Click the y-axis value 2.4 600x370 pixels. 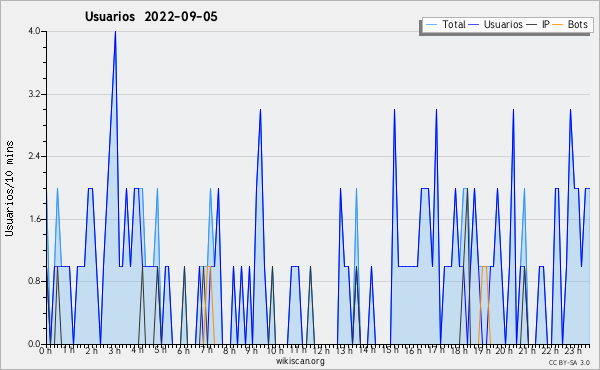coord(34,156)
